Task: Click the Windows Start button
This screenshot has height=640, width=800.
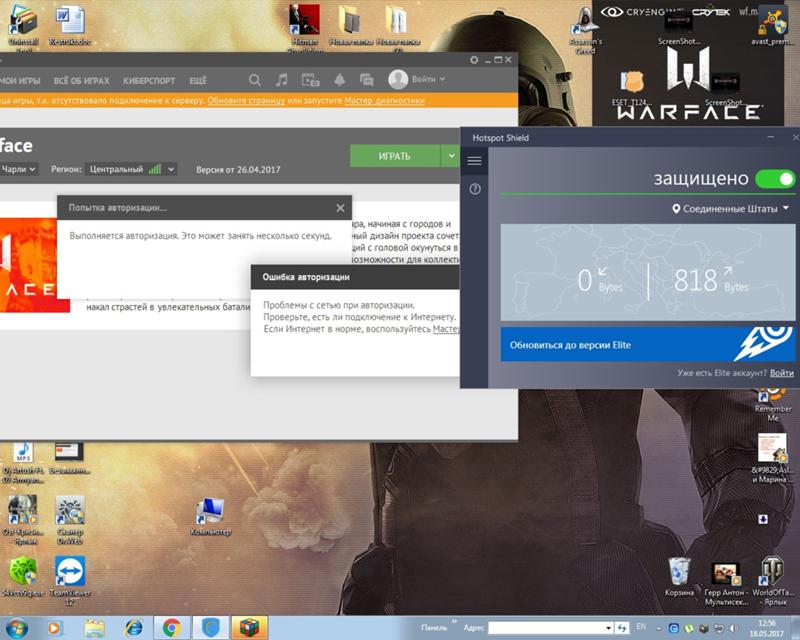Action: [17, 628]
